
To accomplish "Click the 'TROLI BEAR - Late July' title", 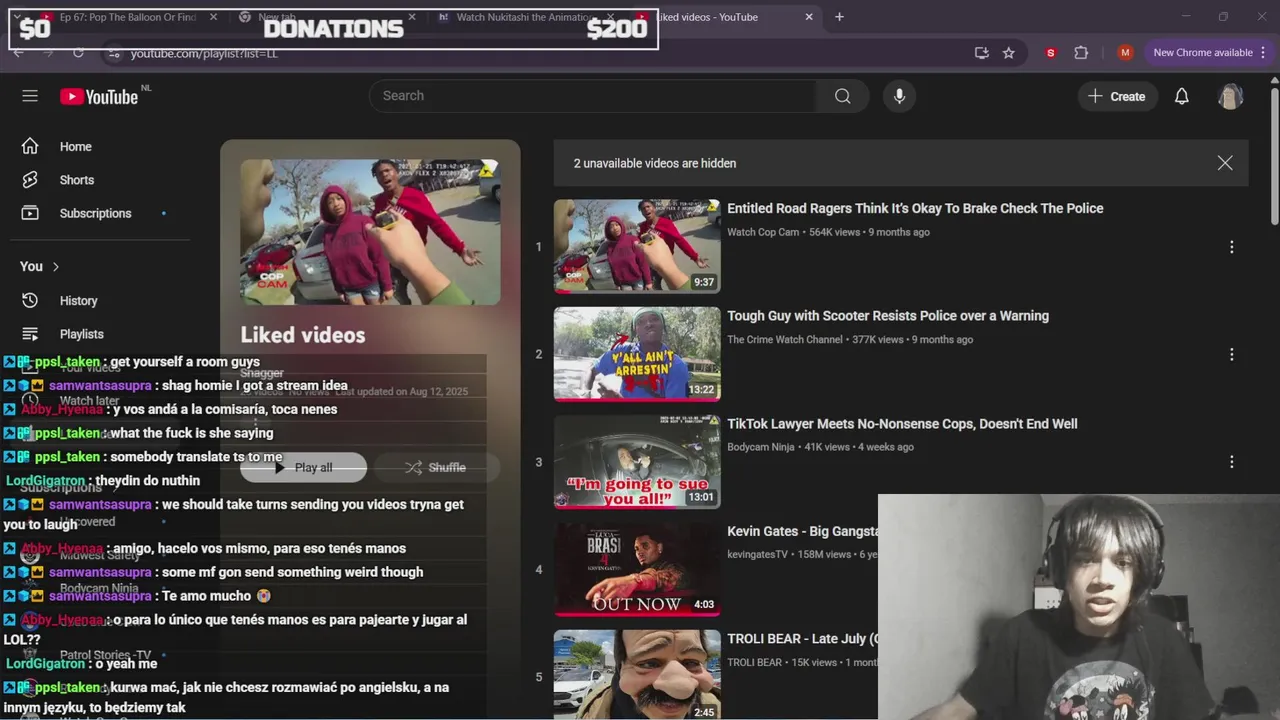I will click(802, 639).
